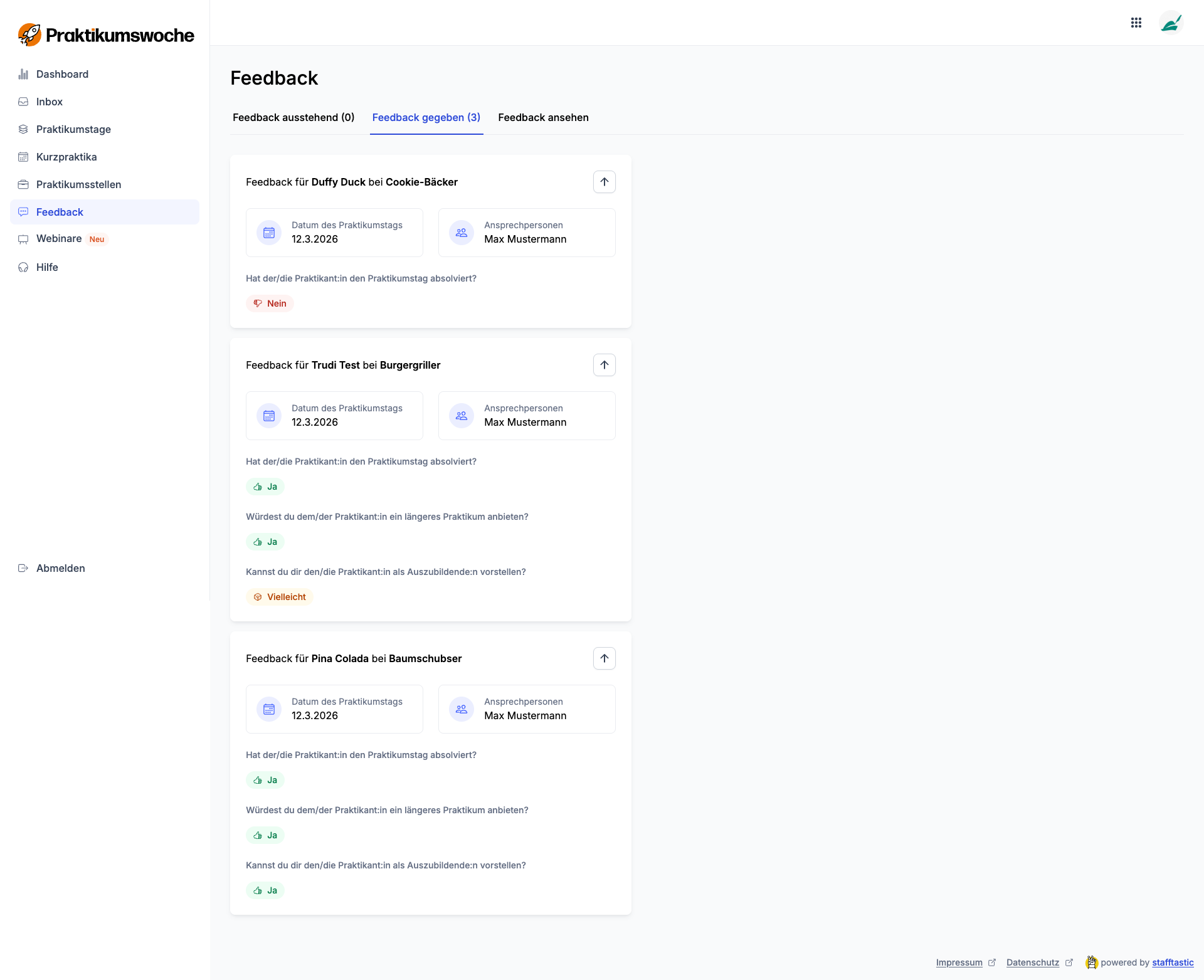Switch to Feedback ansehen tab
The width and height of the screenshot is (1204, 980).
click(x=543, y=117)
